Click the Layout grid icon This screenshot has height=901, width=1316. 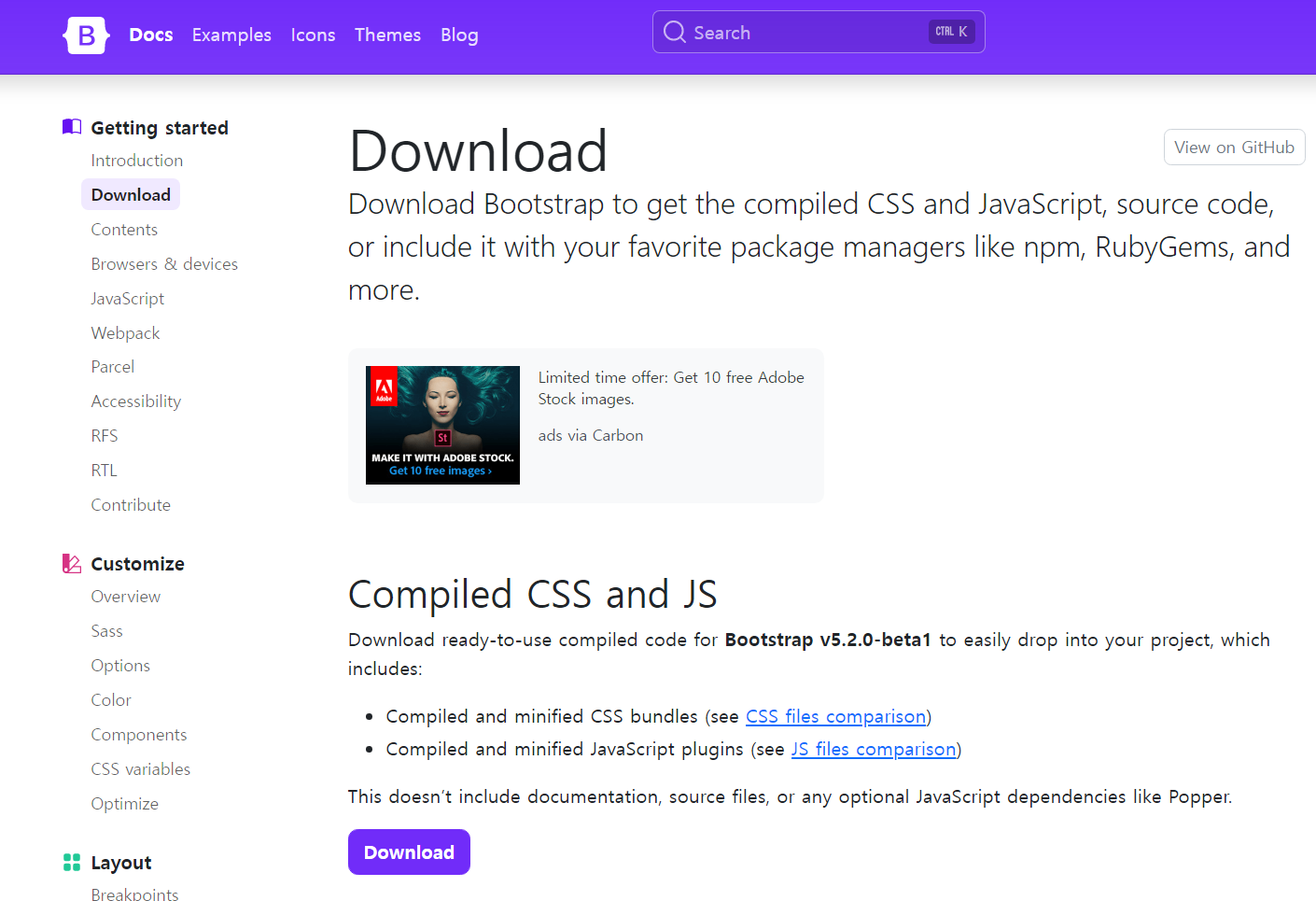(x=72, y=863)
